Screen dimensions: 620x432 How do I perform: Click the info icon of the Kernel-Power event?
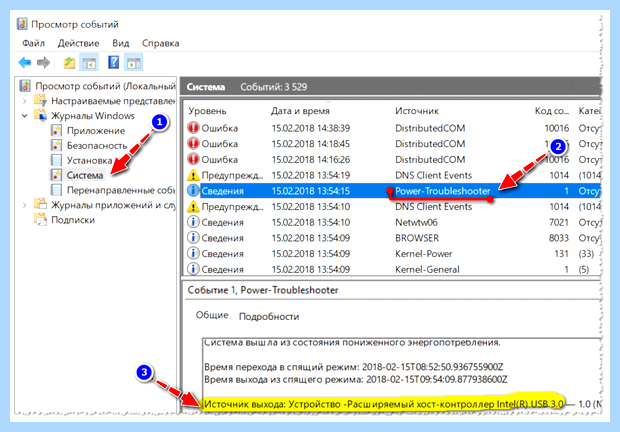193,253
